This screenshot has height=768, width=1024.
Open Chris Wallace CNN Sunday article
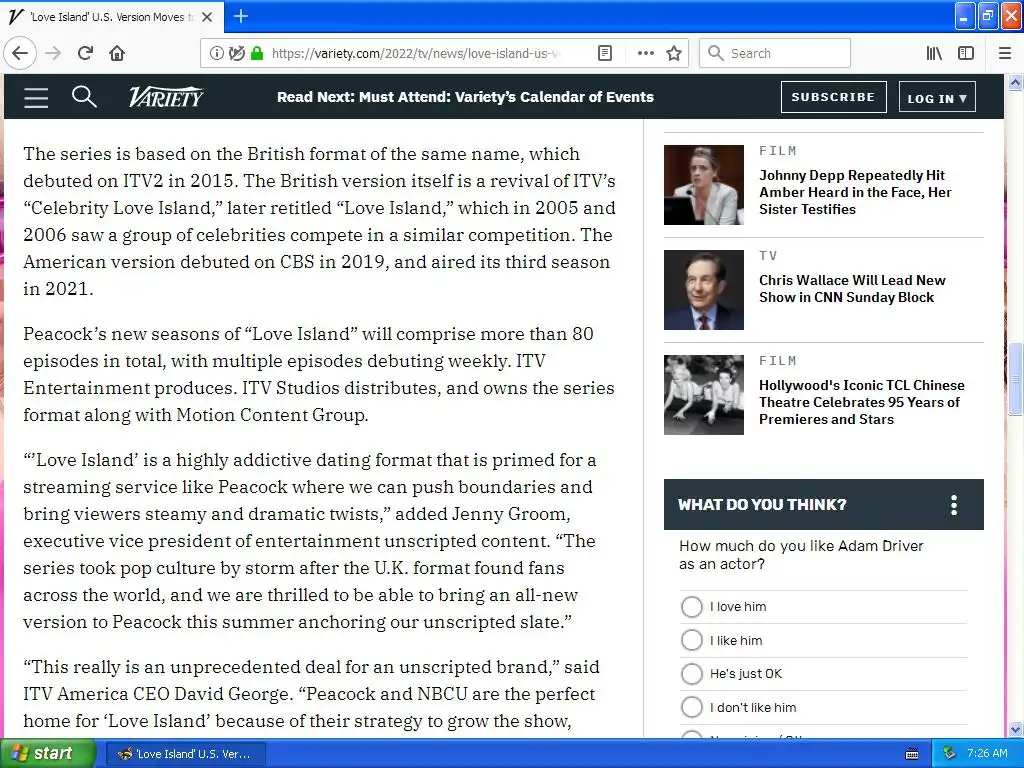(x=852, y=289)
